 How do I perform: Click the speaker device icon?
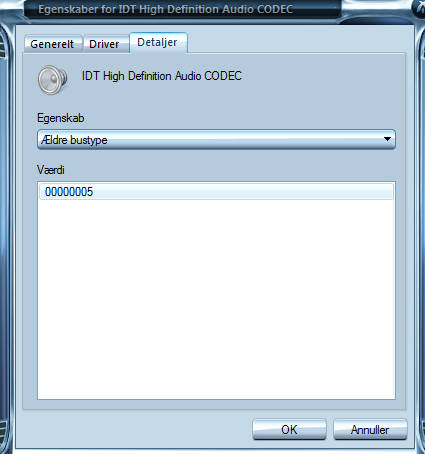53,80
